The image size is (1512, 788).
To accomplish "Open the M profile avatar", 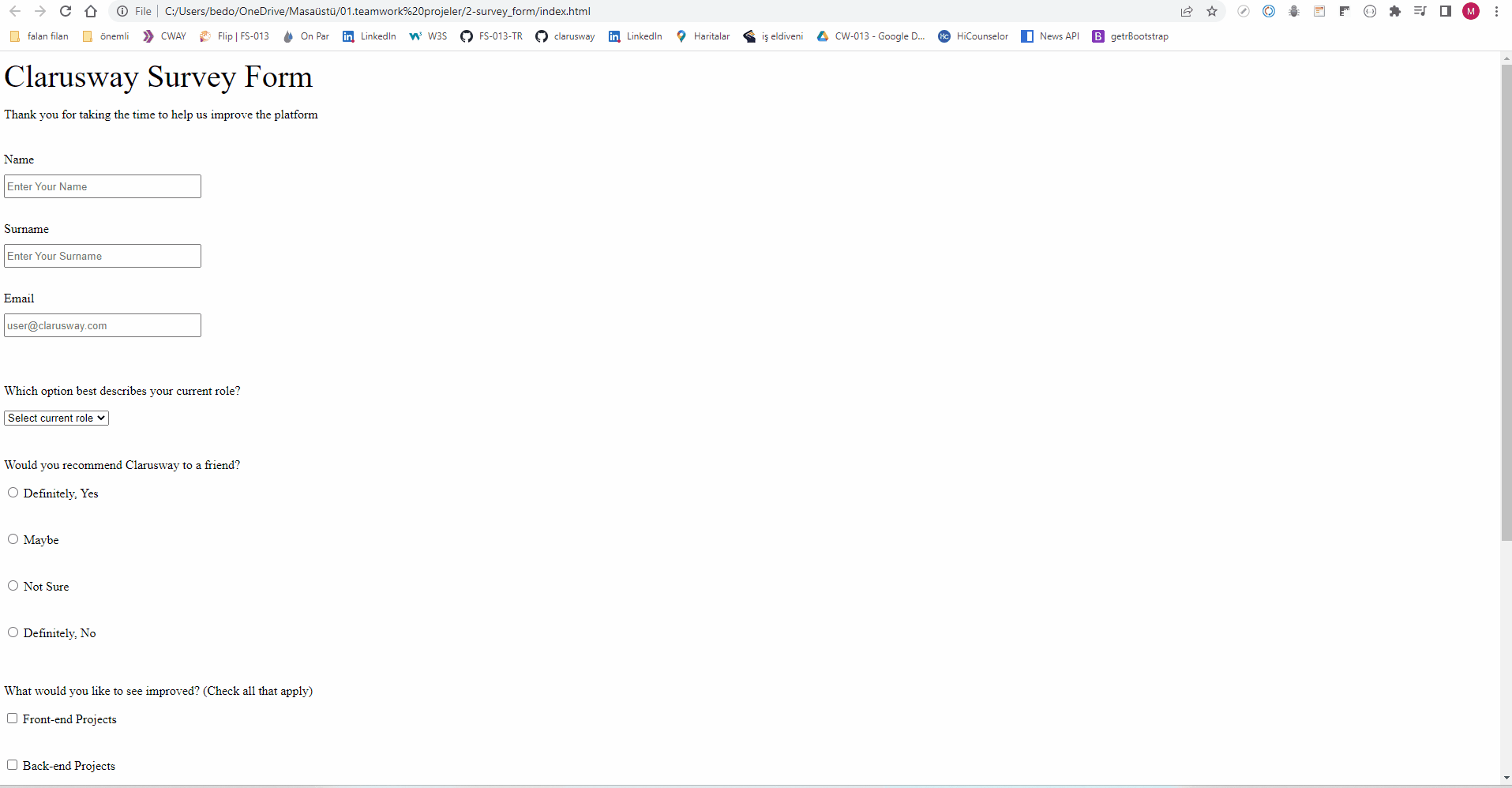I will click(x=1471, y=11).
